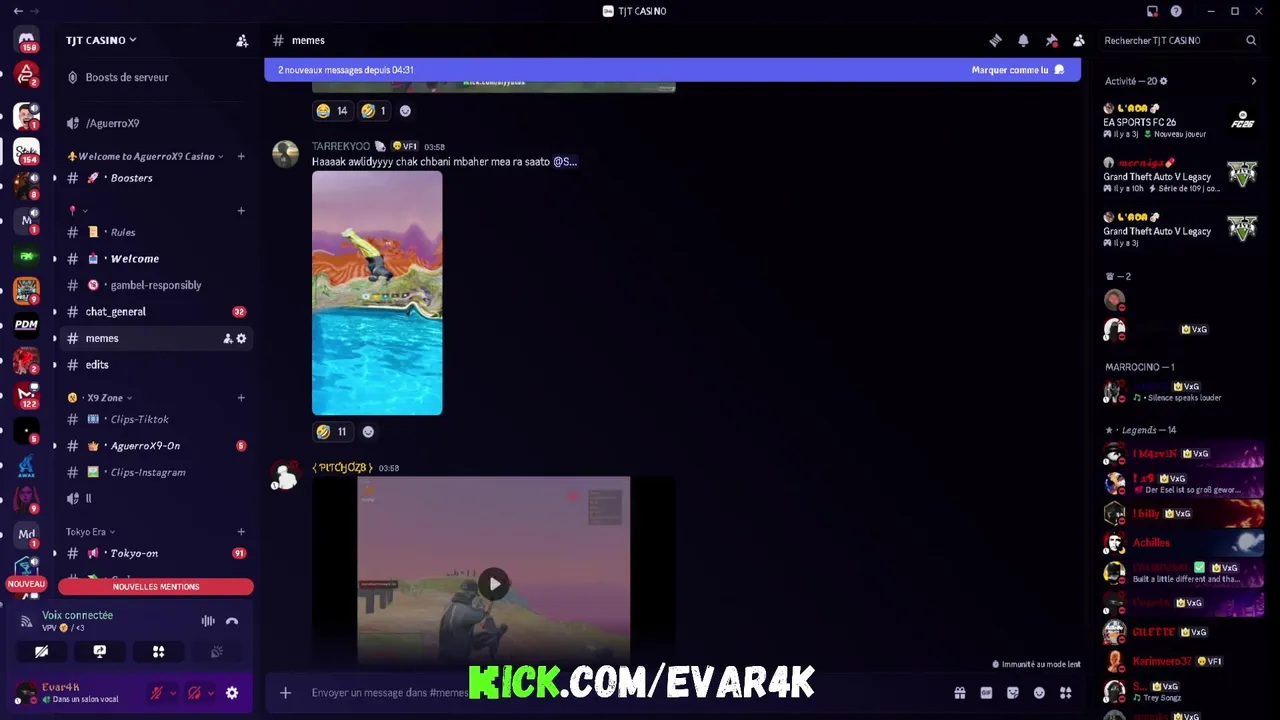The height and width of the screenshot is (720, 1280).
Task: Invite people icon beside server name
Action: [242, 40]
